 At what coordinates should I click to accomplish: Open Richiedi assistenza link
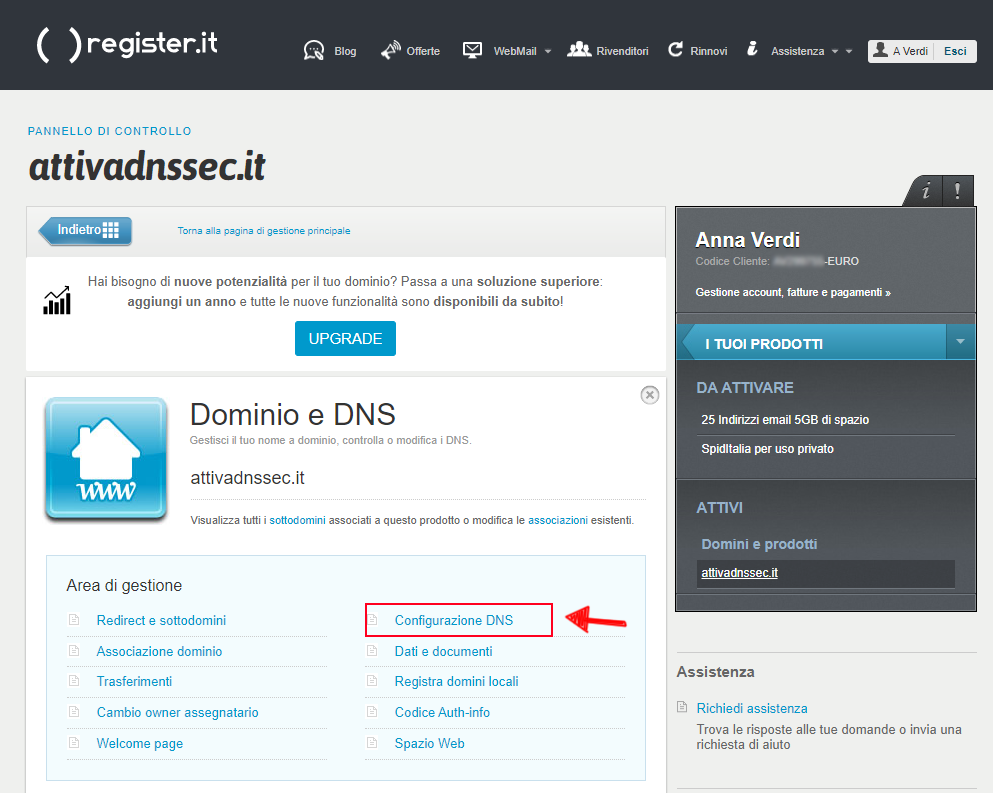click(x=752, y=708)
